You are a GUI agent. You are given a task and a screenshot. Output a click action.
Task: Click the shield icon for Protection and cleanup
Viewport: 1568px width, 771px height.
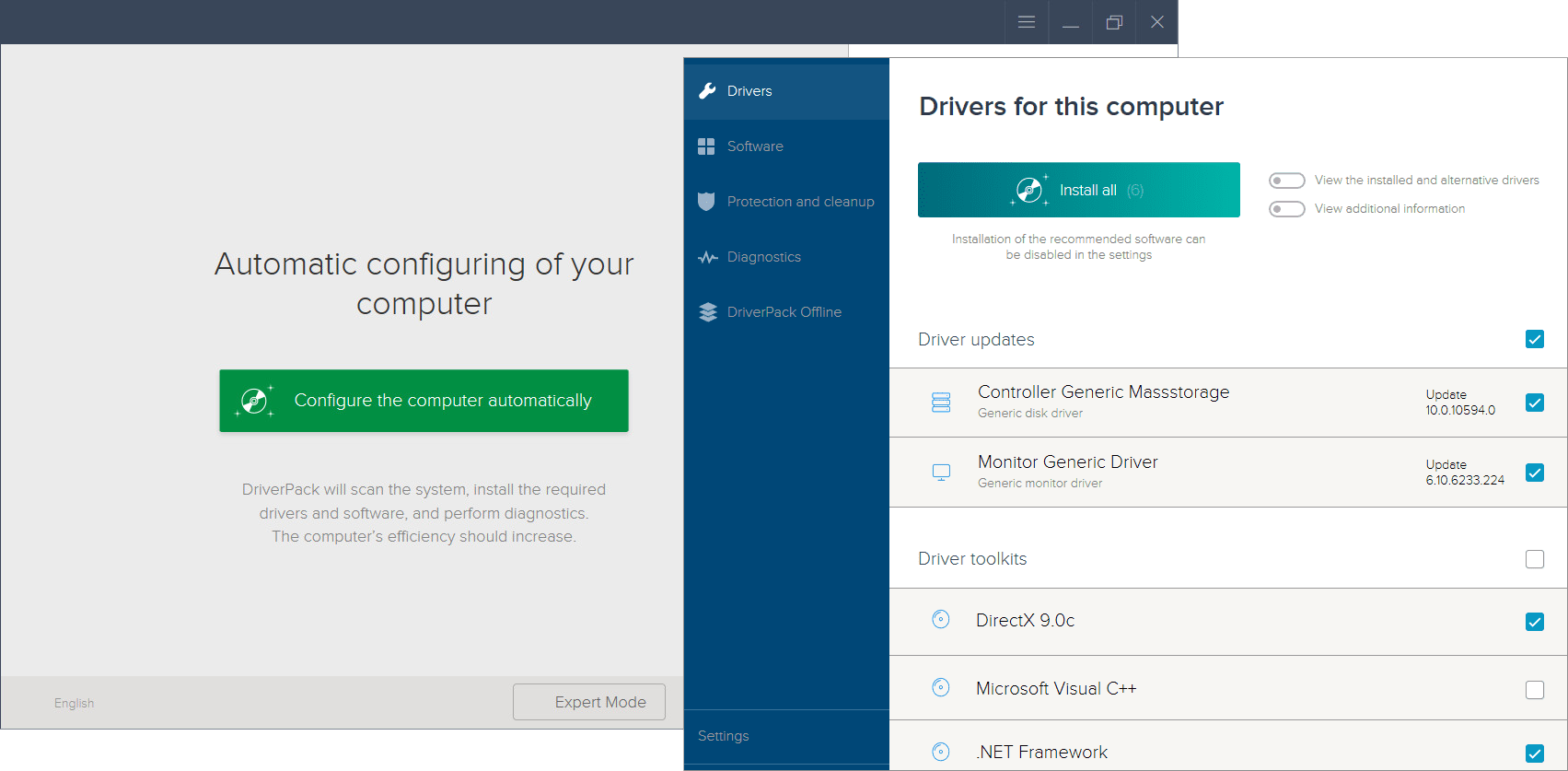click(706, 201)
